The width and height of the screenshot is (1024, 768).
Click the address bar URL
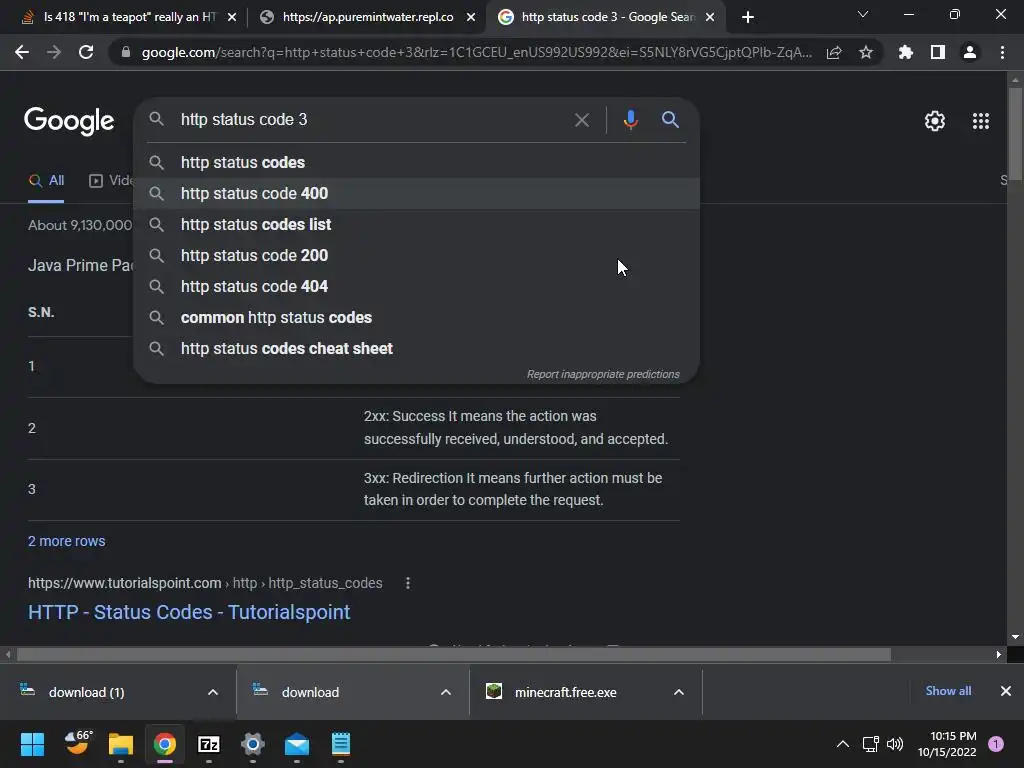click(x=477, y=52)
